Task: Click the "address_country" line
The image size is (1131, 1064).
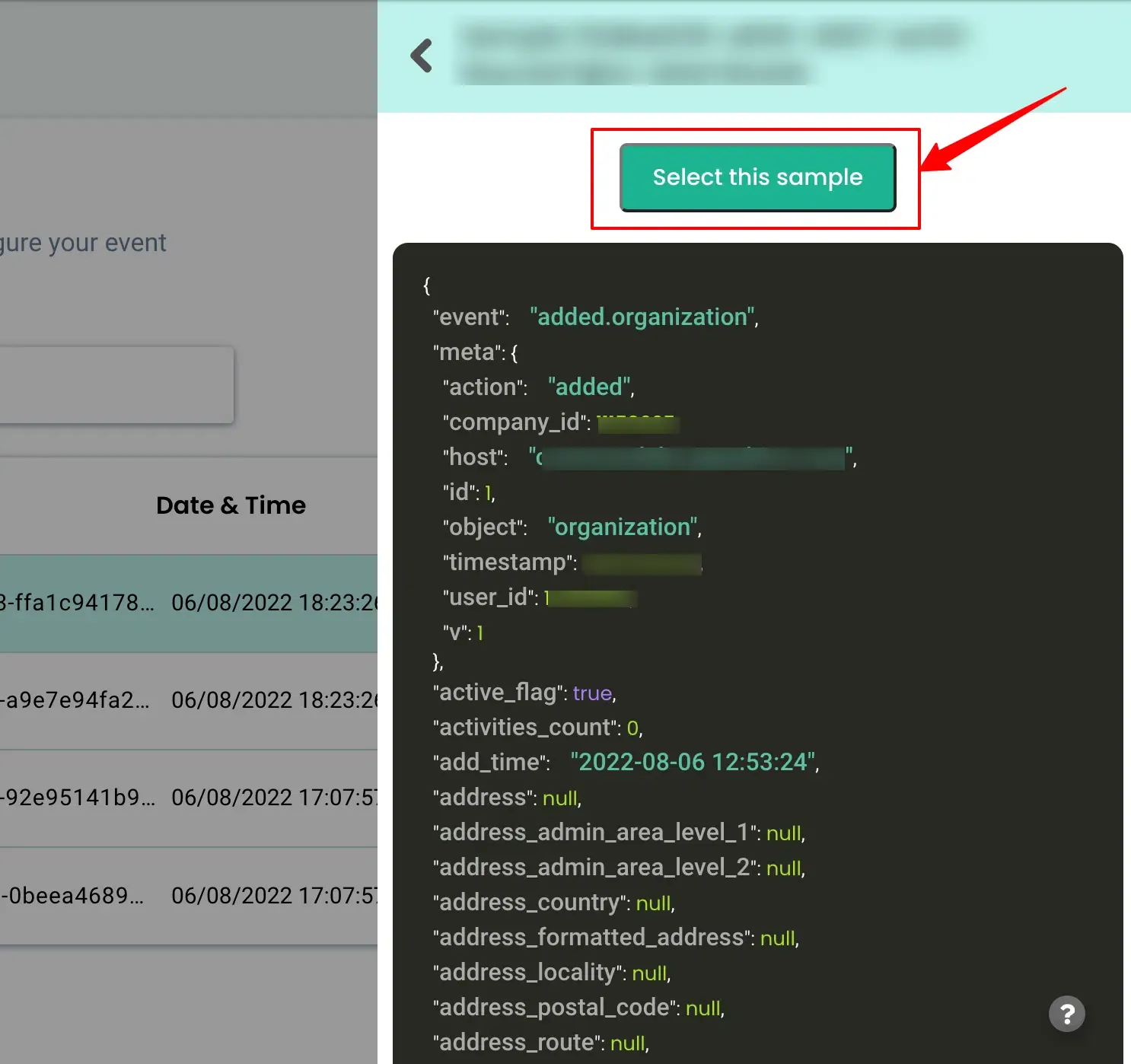Action: coord(553,903)
